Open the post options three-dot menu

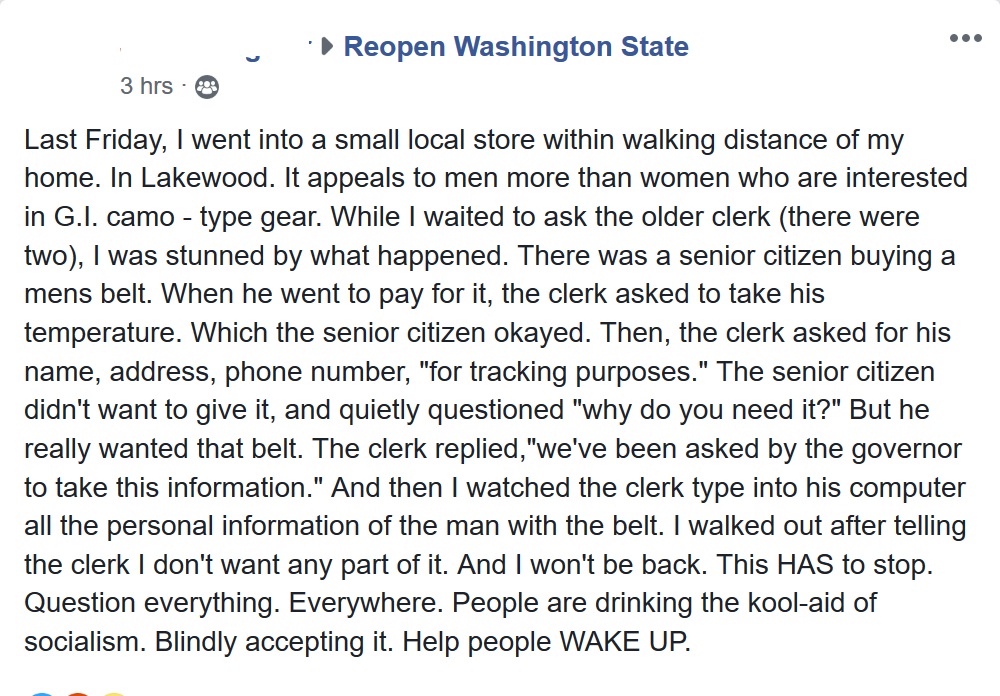[x=965, y=39]
